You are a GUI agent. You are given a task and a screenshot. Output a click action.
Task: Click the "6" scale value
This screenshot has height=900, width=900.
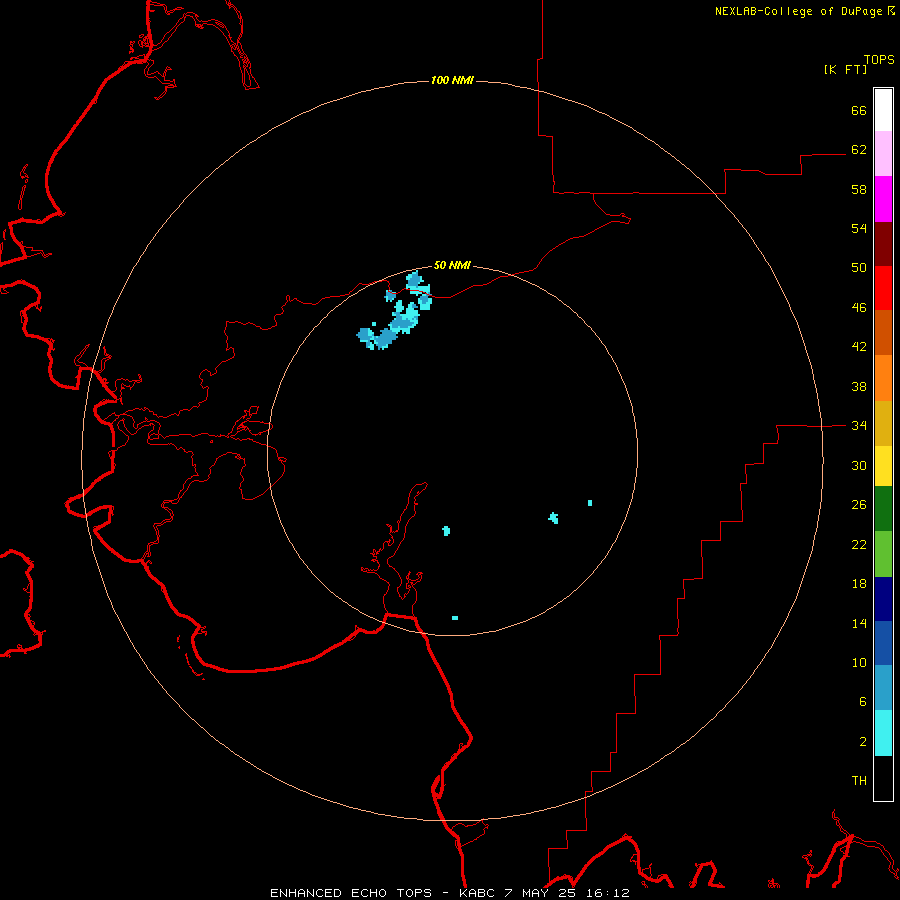[x=863, y=702]
